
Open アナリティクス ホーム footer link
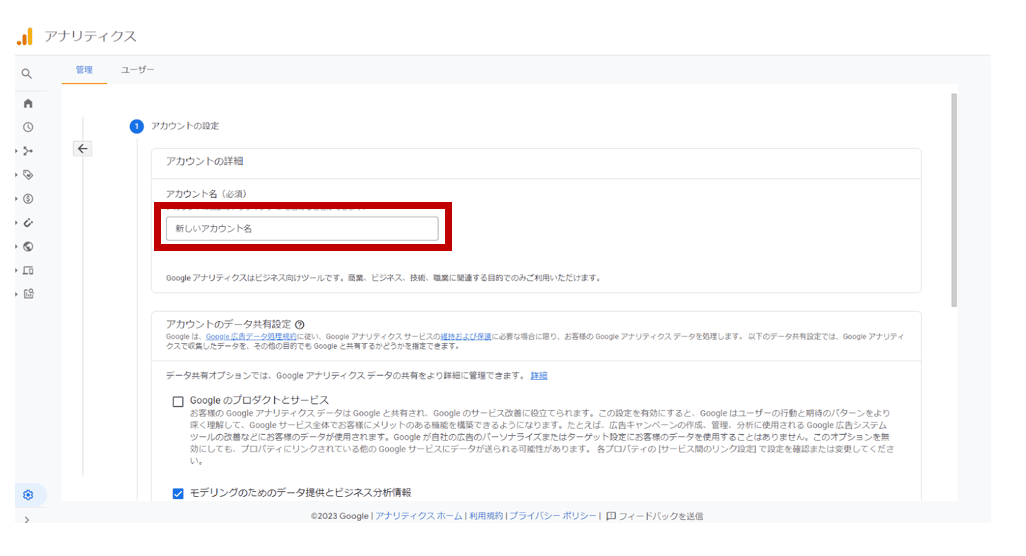(419, 516)
